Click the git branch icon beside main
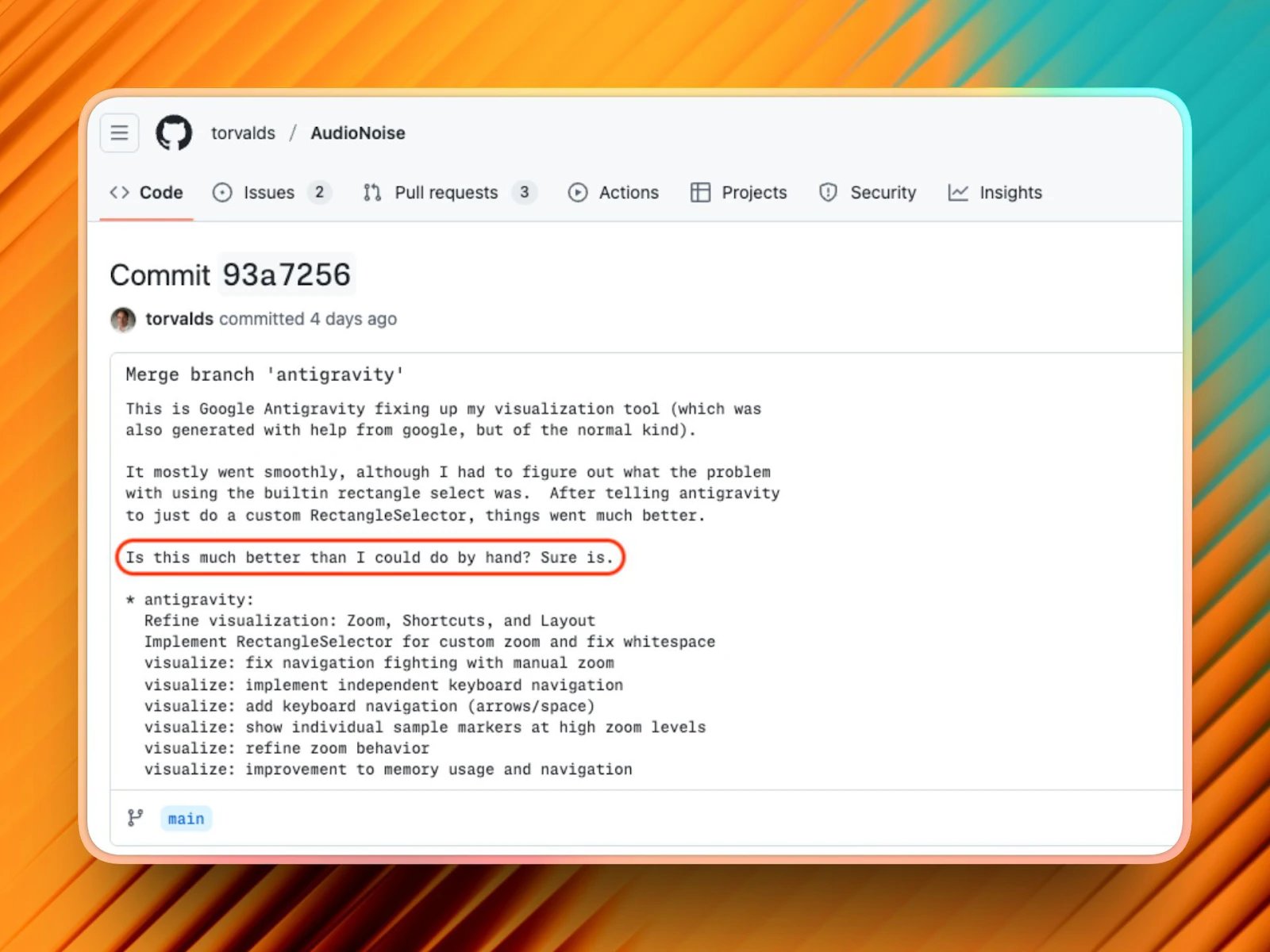Screen dimensions: 1270x952 pyautogui.click(x=136, y=818)
